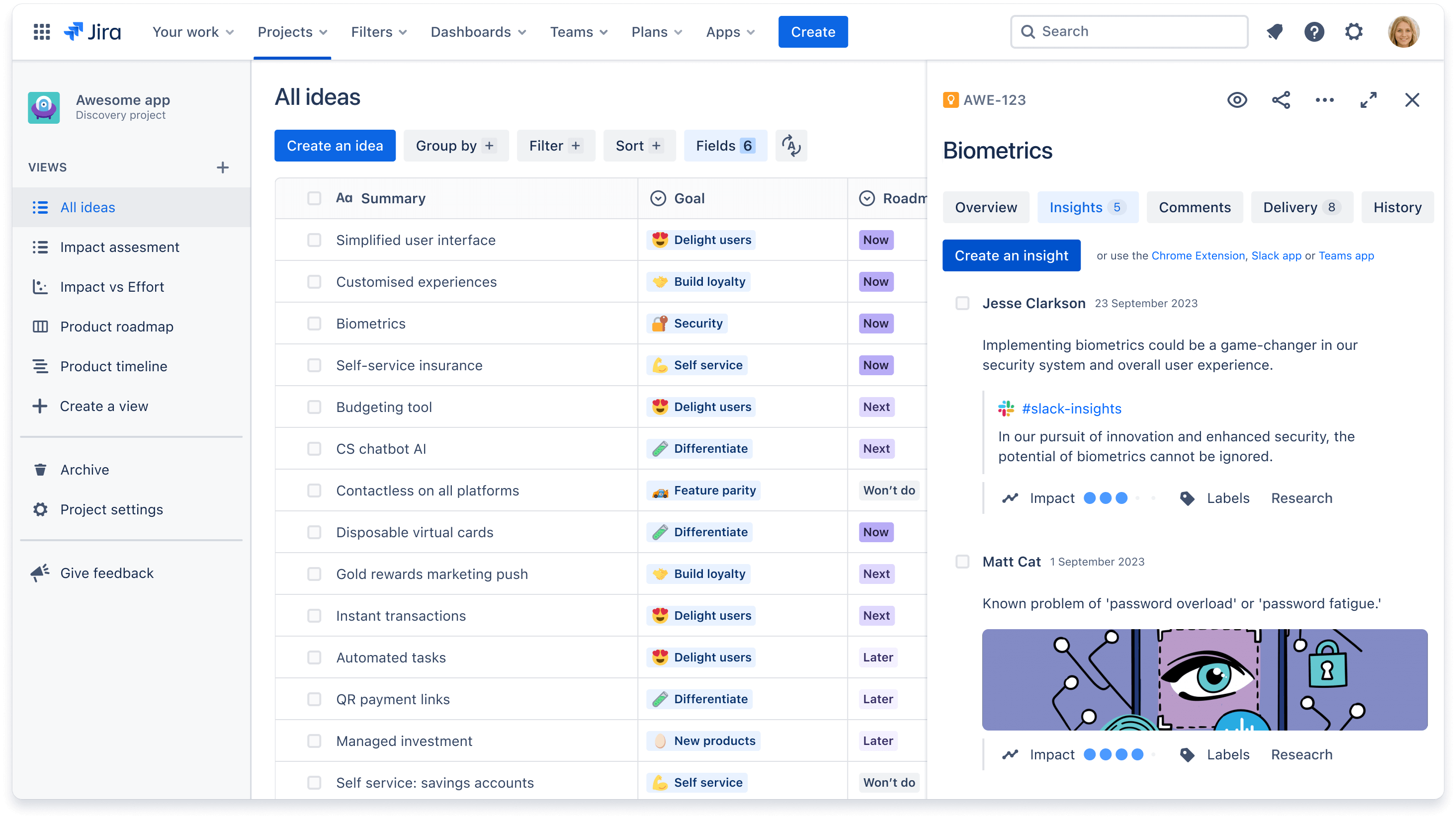Toggle the checkbox for Matt Cat insight
1456x819 pixels.
coord(962,561)
